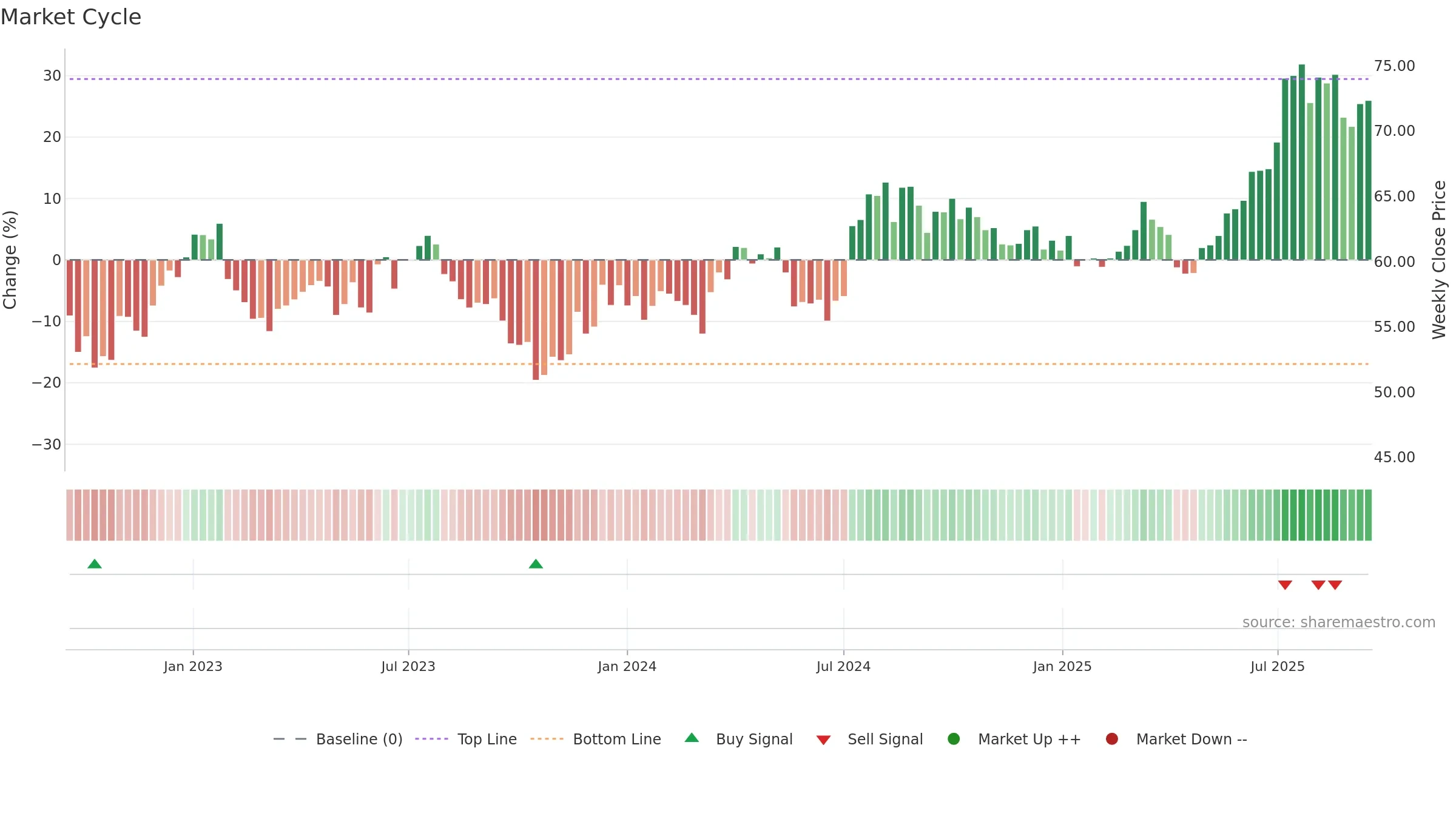Click the 75.00 price axis value

pyautogui.click(x=1395, y=66)
